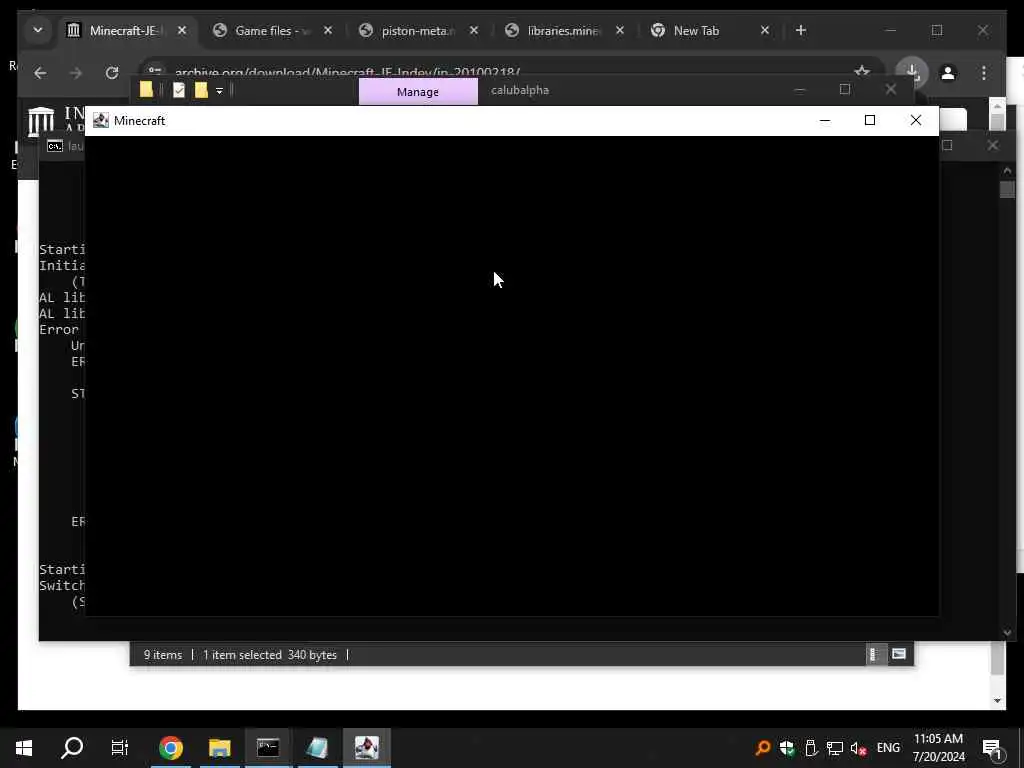Viewport: 1024px width, 768px height.
Task: Click the command prompt window icon
Action: [55, 146]
